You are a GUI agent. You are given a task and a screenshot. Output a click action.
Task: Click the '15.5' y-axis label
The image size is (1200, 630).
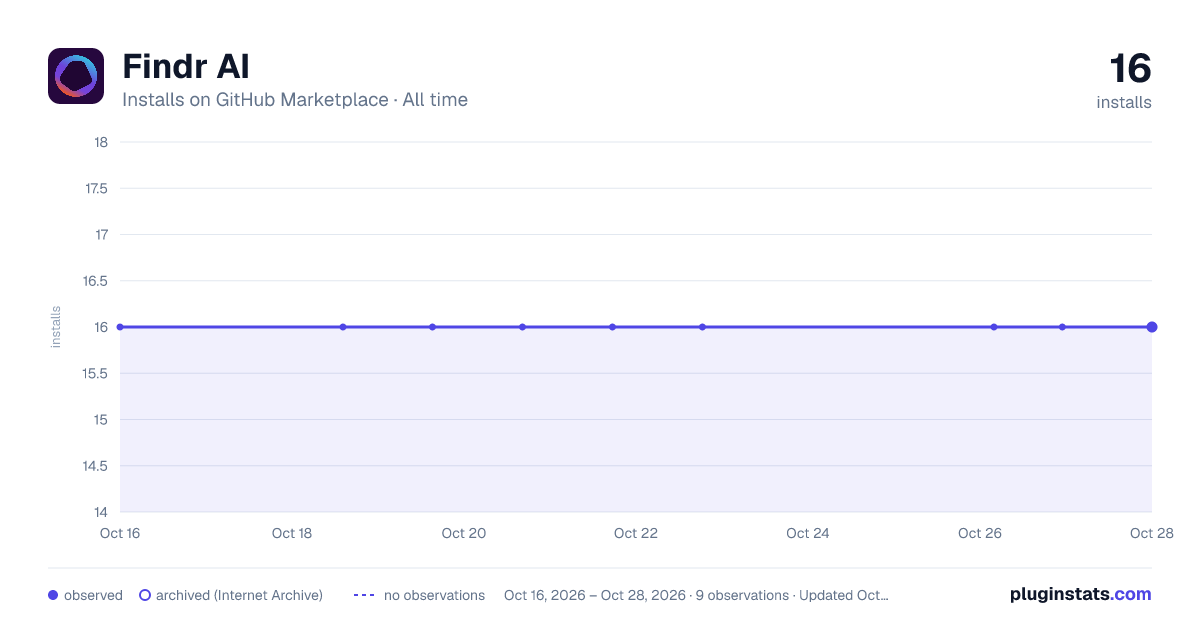[x=96, y=373]
